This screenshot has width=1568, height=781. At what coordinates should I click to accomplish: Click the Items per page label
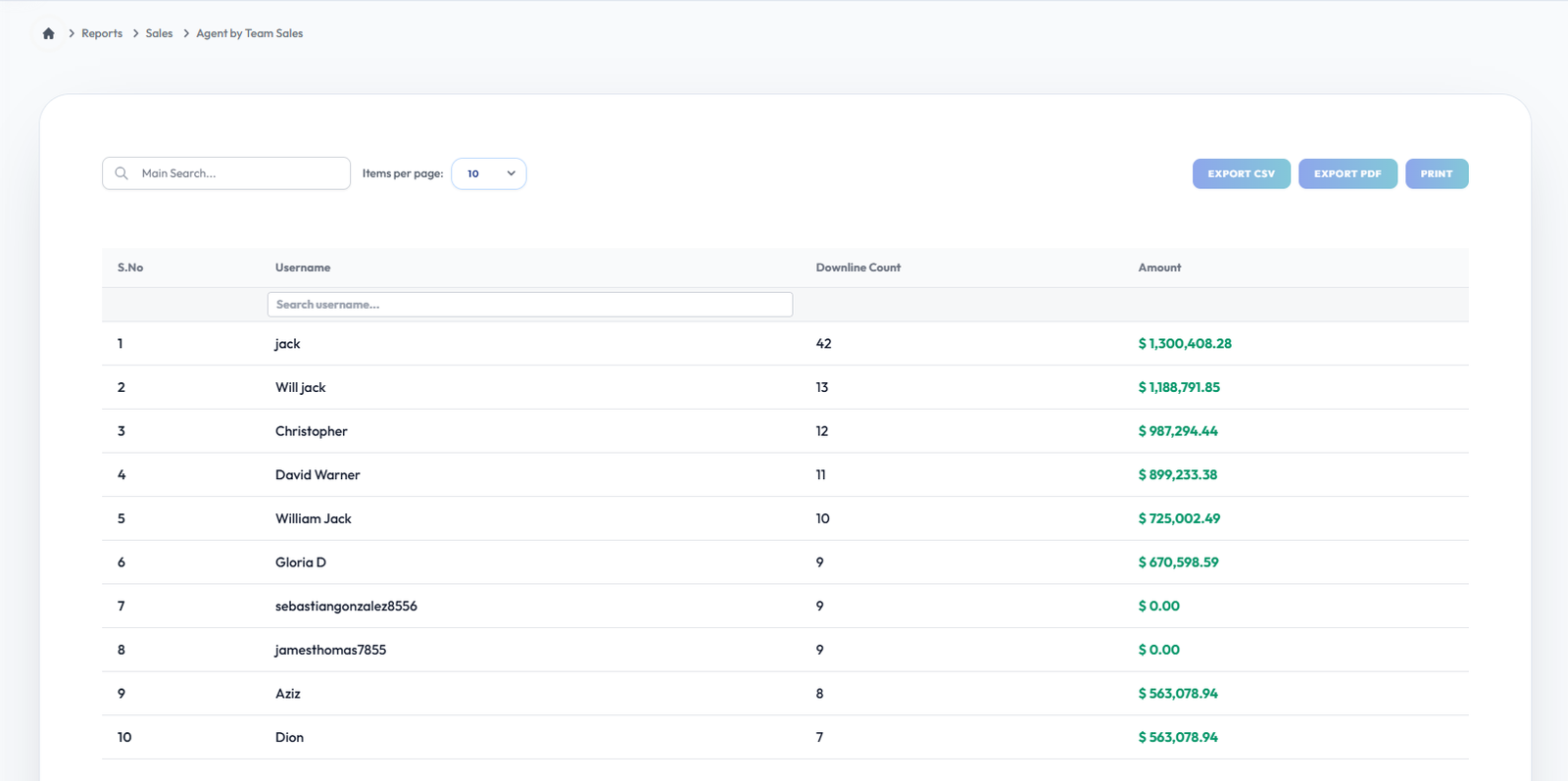(x=403, y=173)
